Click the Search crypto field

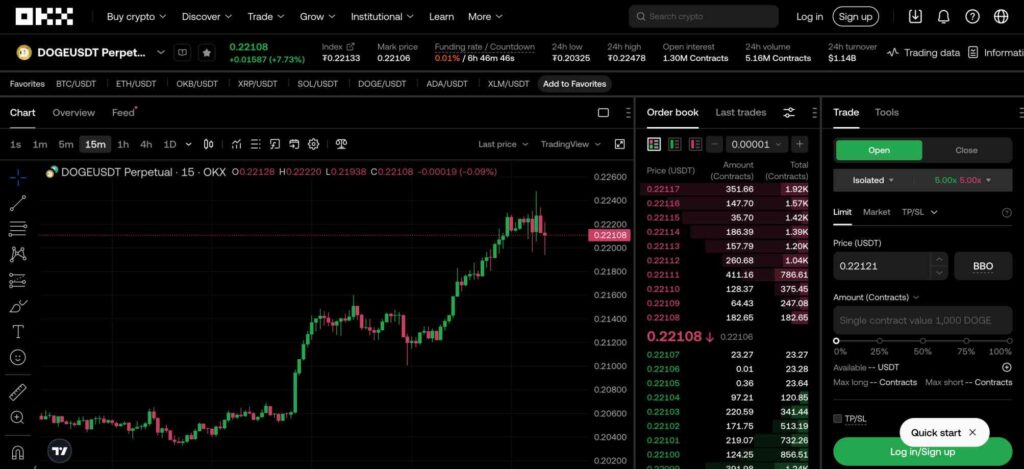point(703,16)
